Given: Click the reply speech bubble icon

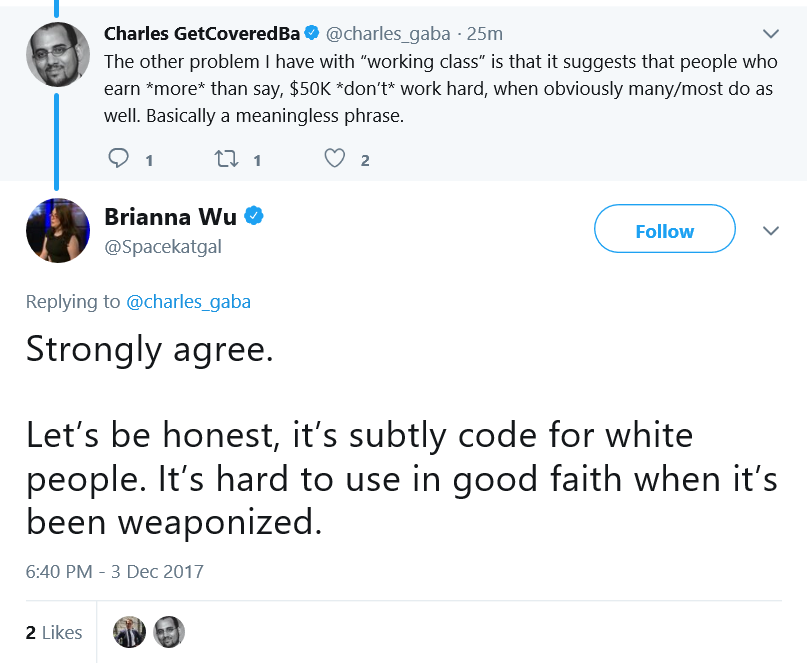Looking at the screenshot, I should click(x=118, y=159).
